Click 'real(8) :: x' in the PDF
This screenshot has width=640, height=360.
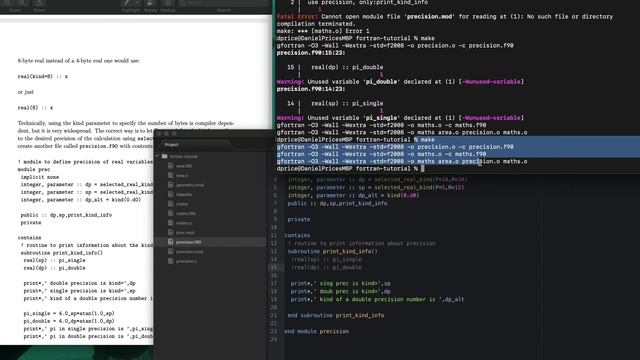[36, 108]
